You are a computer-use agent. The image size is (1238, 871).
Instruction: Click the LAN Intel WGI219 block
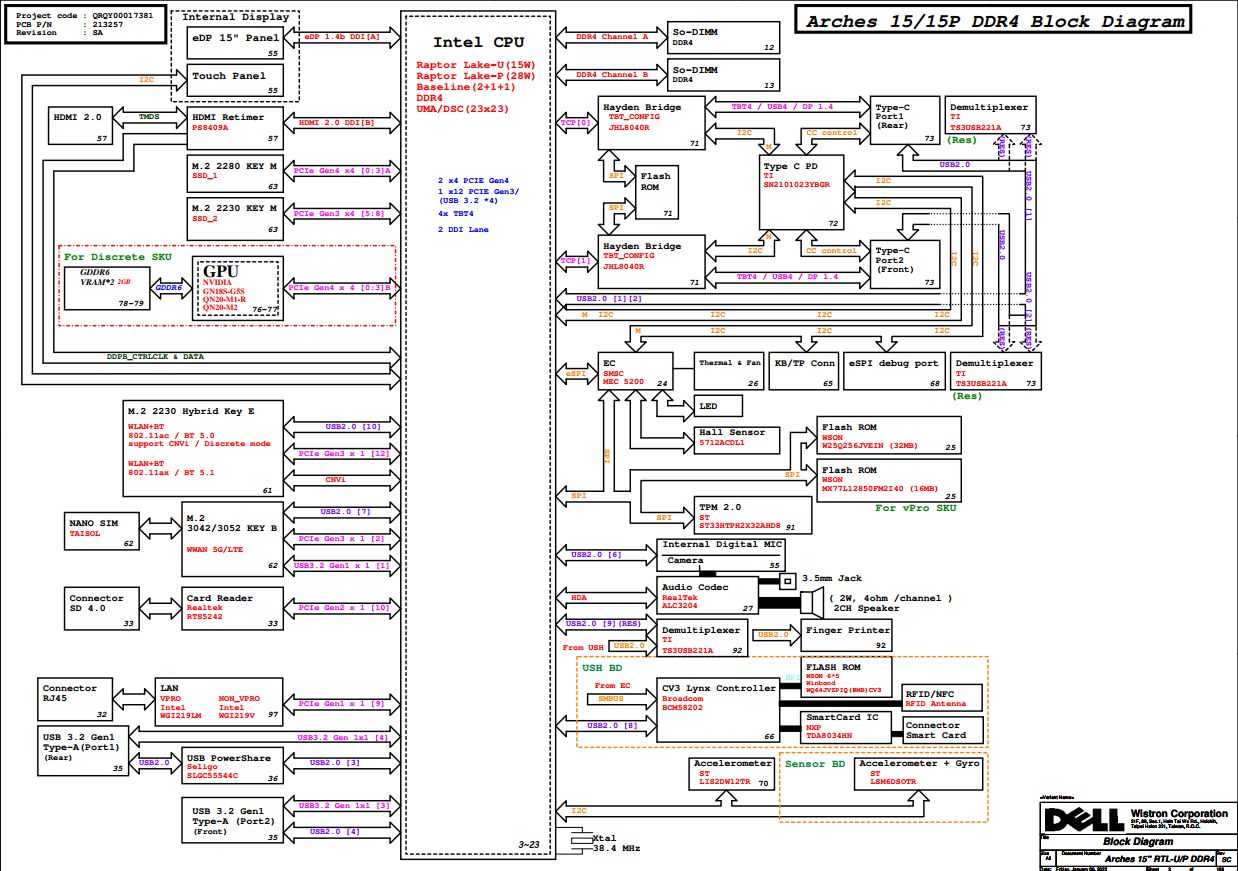pos(219,702)
